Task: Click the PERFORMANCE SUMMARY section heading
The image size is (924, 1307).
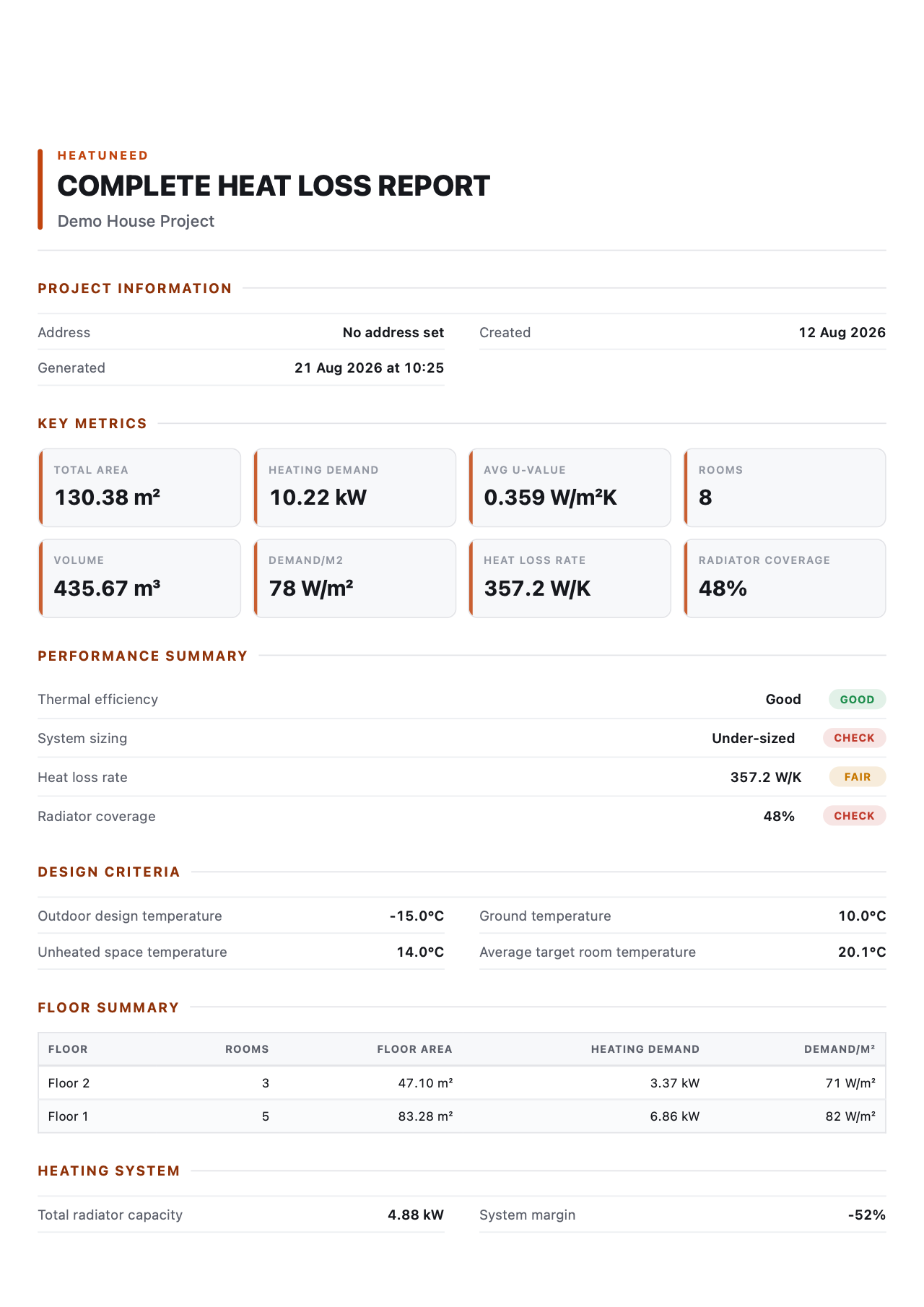Action: (x=142, y=656)
